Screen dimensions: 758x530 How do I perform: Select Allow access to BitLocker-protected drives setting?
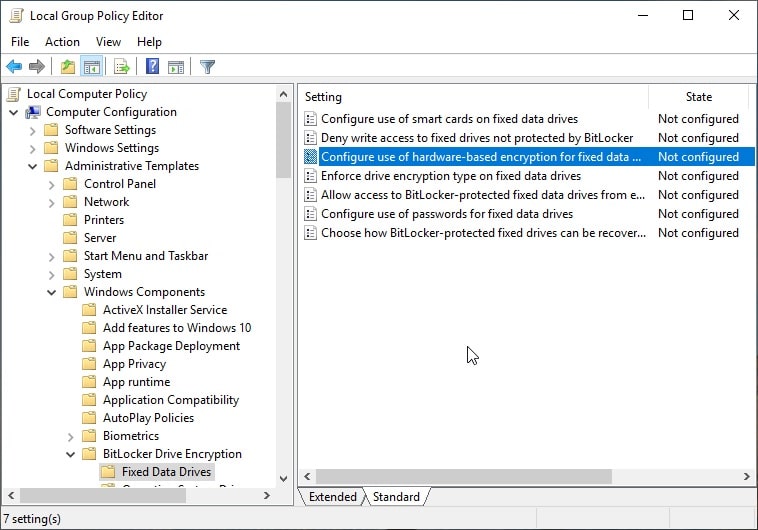click(482, 195)
